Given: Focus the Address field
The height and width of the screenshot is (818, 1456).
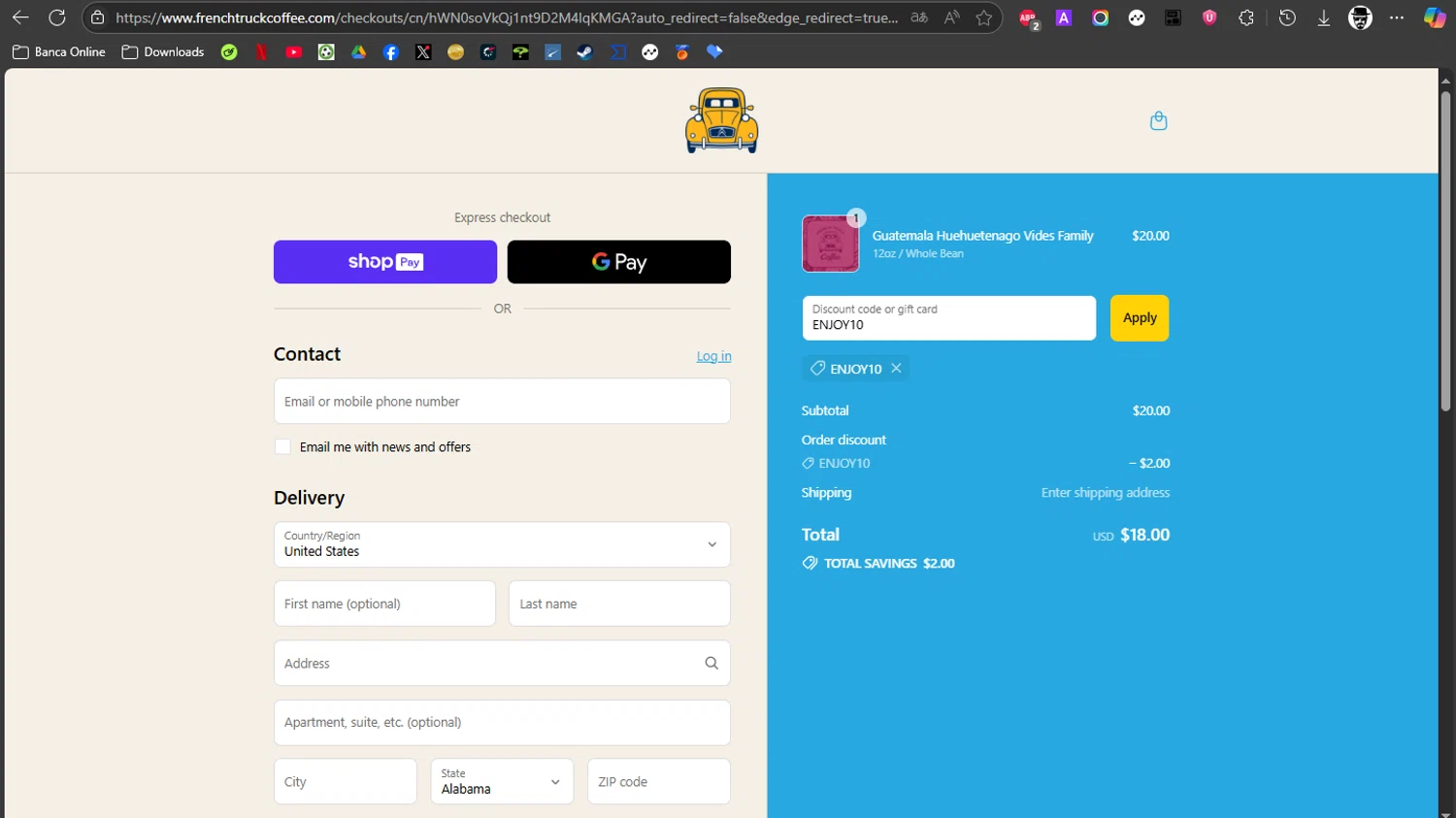Looking at the screenshot, I should pos(502,663).
